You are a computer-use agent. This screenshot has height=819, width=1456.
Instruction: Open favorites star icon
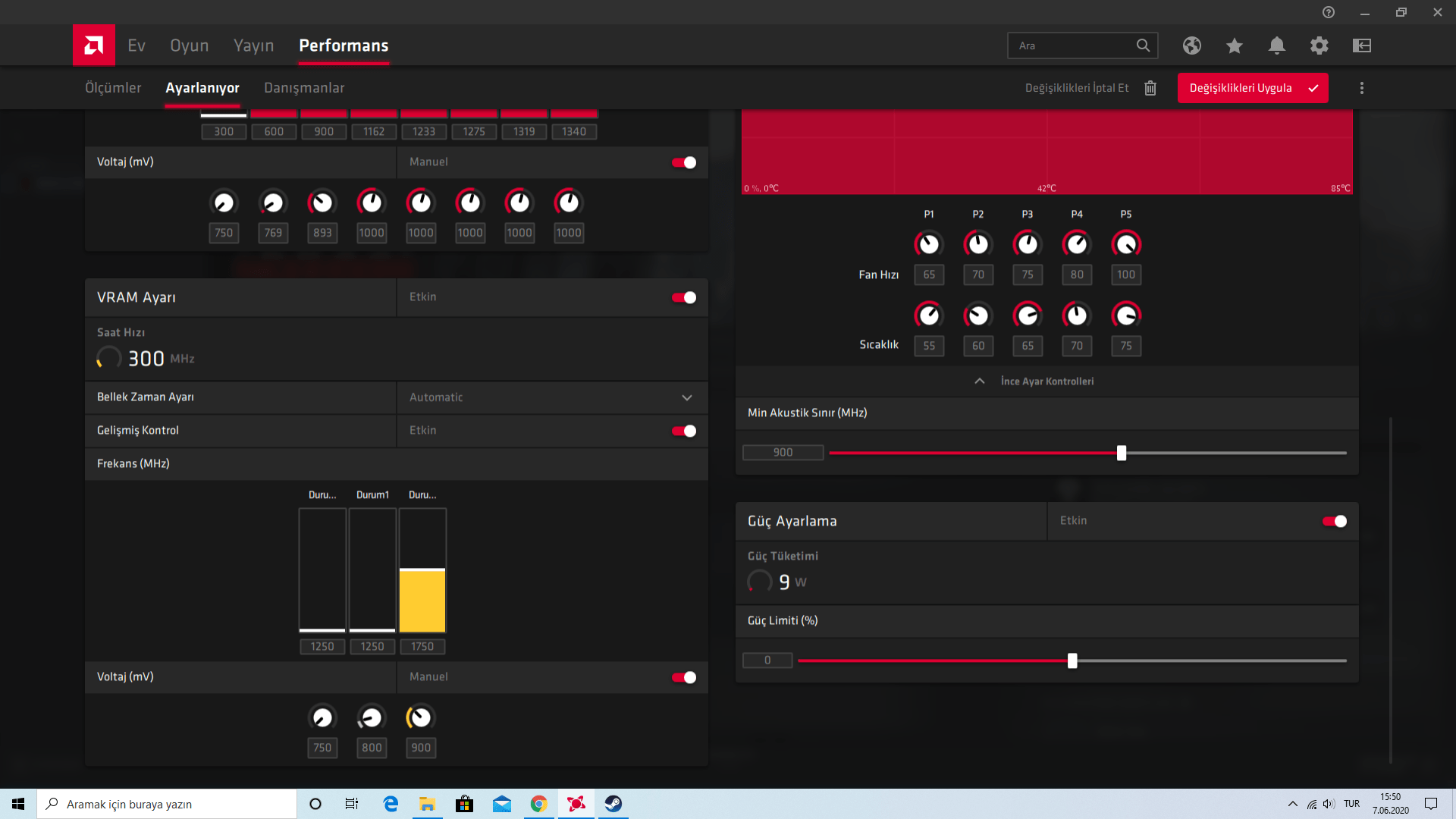(1234, 45)
